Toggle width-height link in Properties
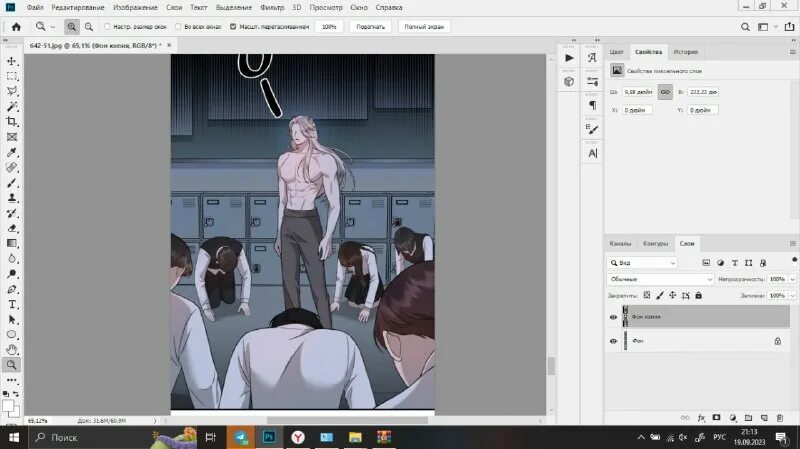The height and width of the screenshot is (449, 800). tap(665, 92)
